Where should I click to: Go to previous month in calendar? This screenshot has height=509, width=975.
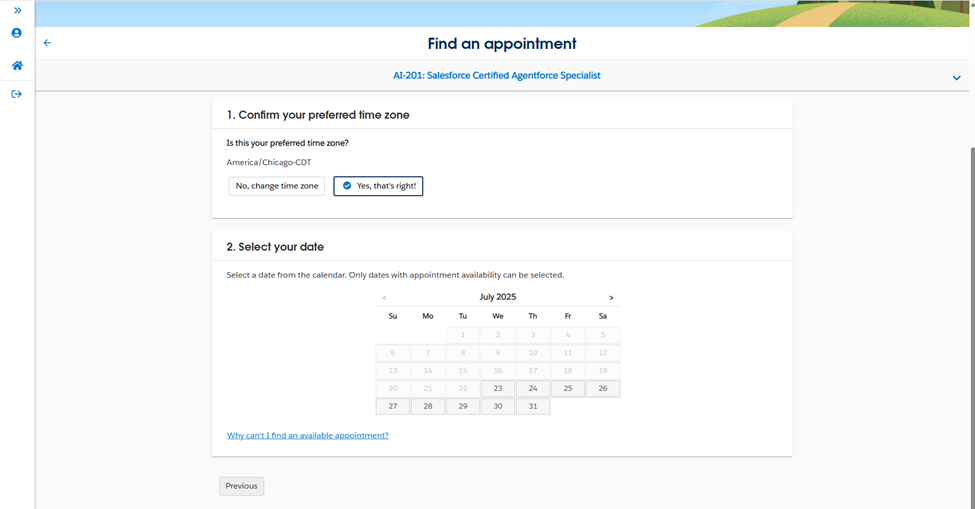pyautogui.click(x=384, y=297)
